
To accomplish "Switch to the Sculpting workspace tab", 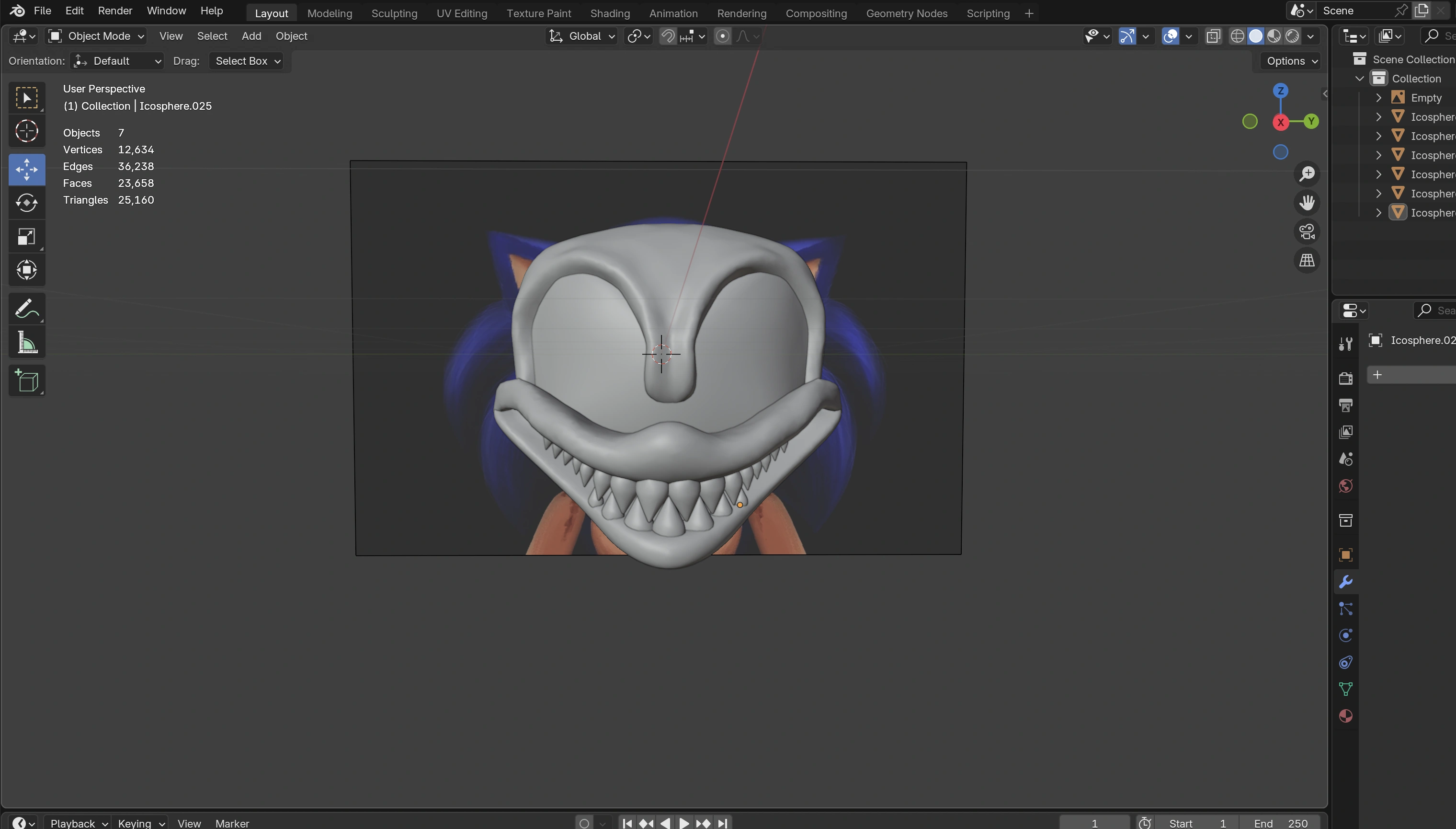I will 394,13.
